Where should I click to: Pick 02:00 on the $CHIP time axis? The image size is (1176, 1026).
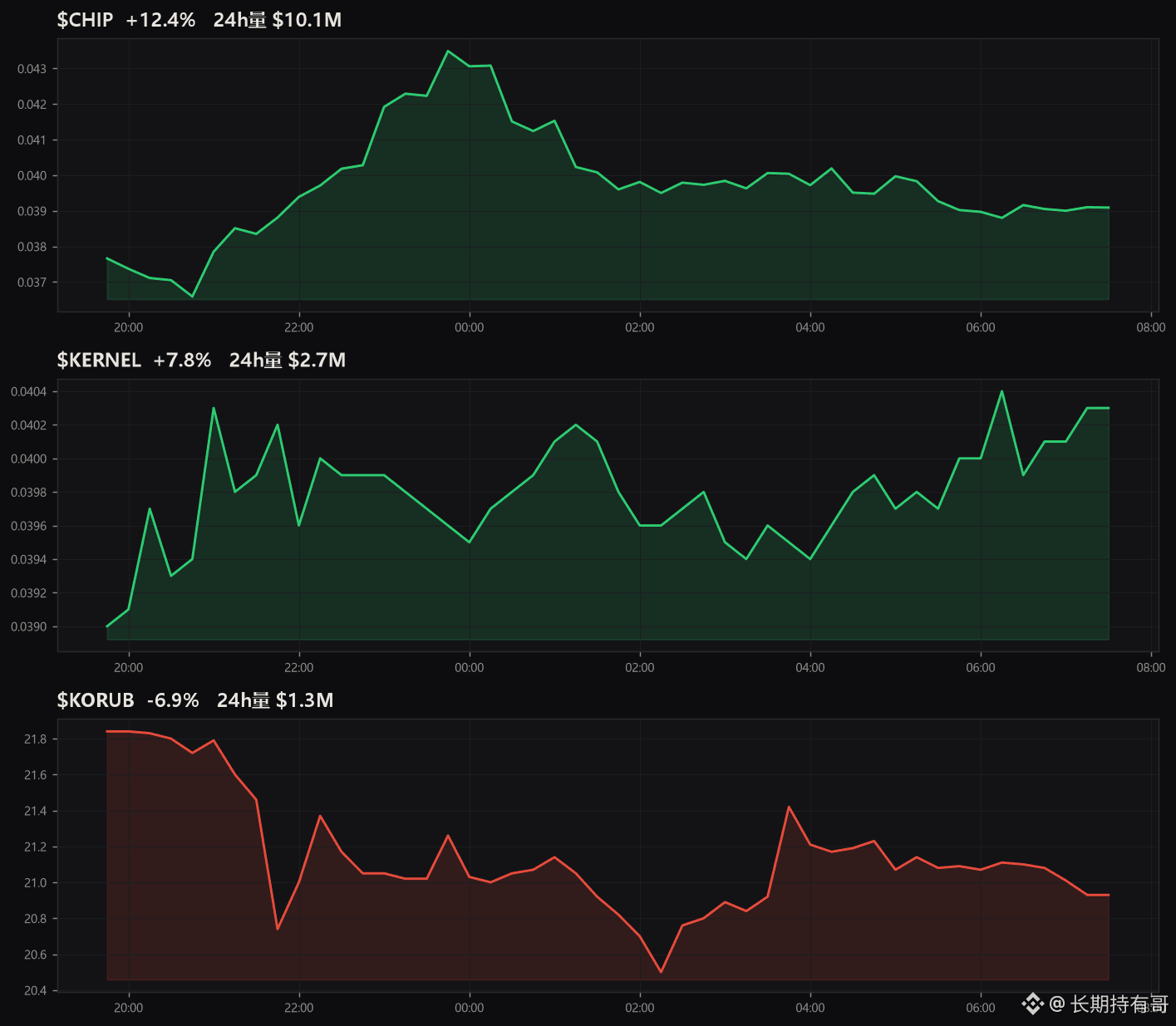click(640, 327)
